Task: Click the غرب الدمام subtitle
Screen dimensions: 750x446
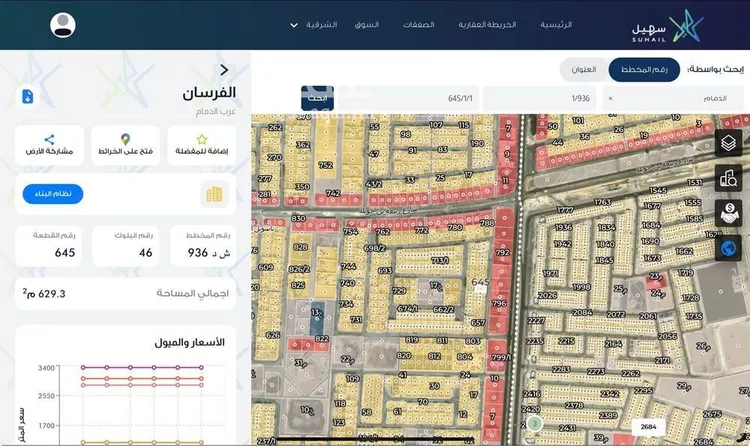Action: [x=216, y=112]
